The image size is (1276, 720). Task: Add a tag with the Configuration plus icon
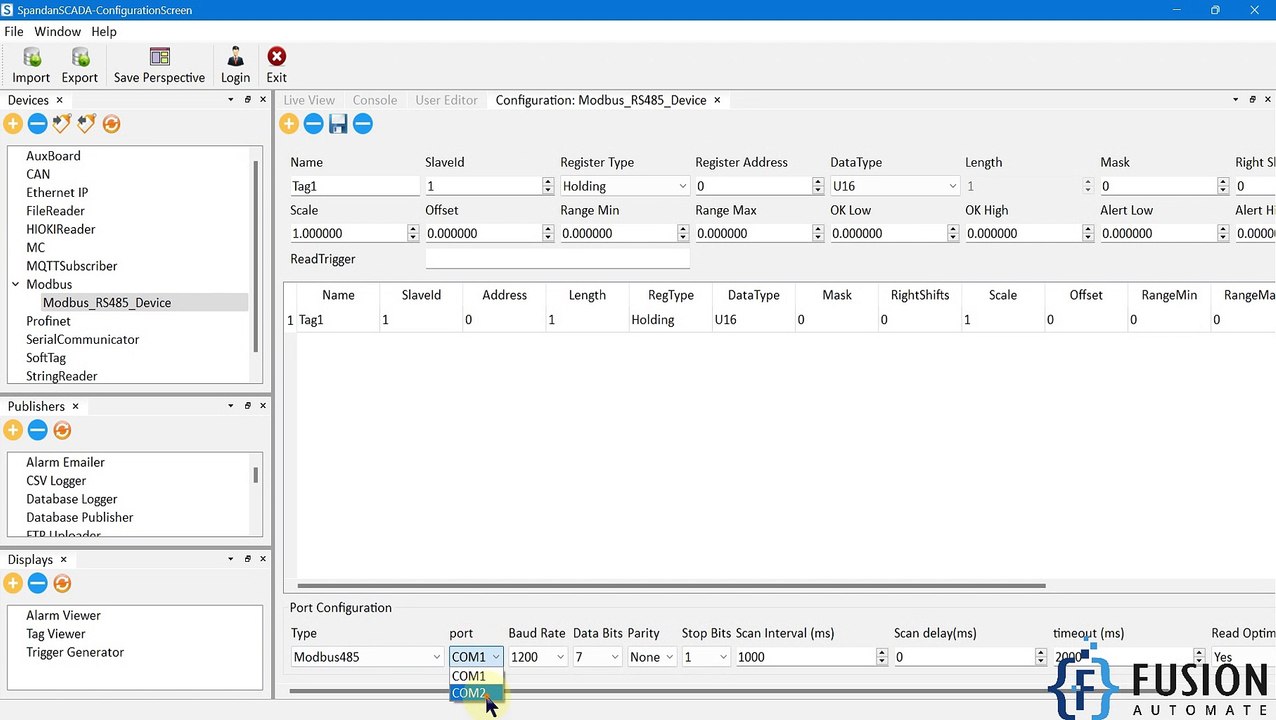(x=289, y=124)
